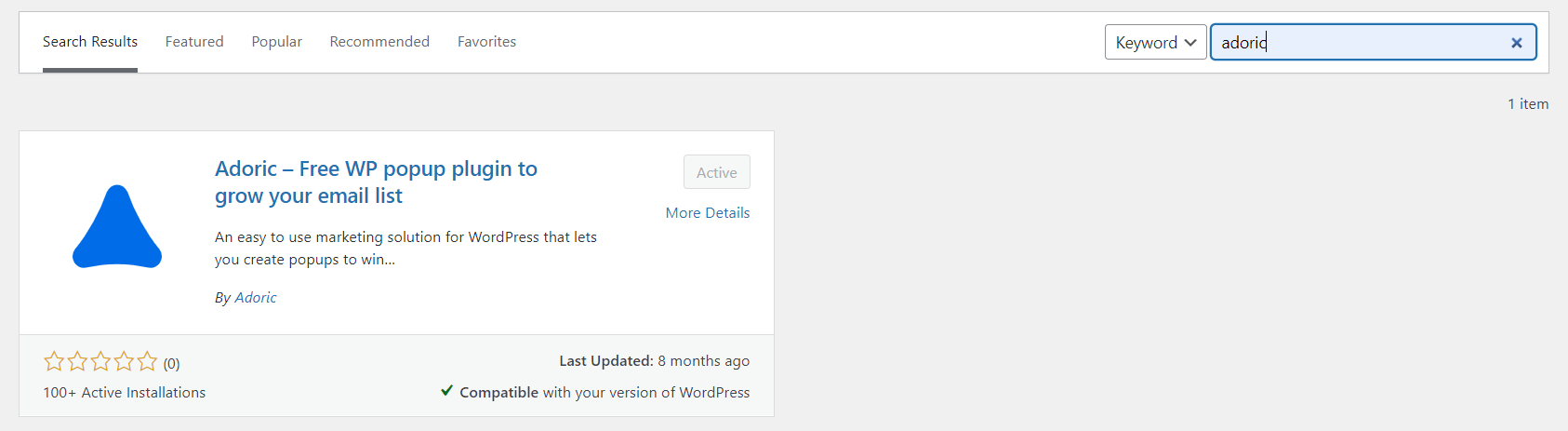
Task: Click the "1 item" results count
Action: point(1528,104)
